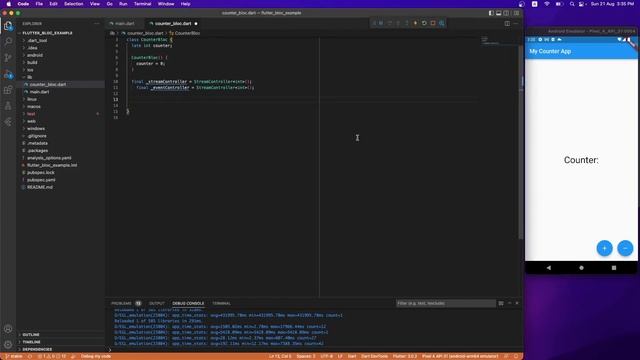Tap the emulator Recents square button
This screenshot has height=360, width=640.
pyautogui.click(x=614, y=268)
